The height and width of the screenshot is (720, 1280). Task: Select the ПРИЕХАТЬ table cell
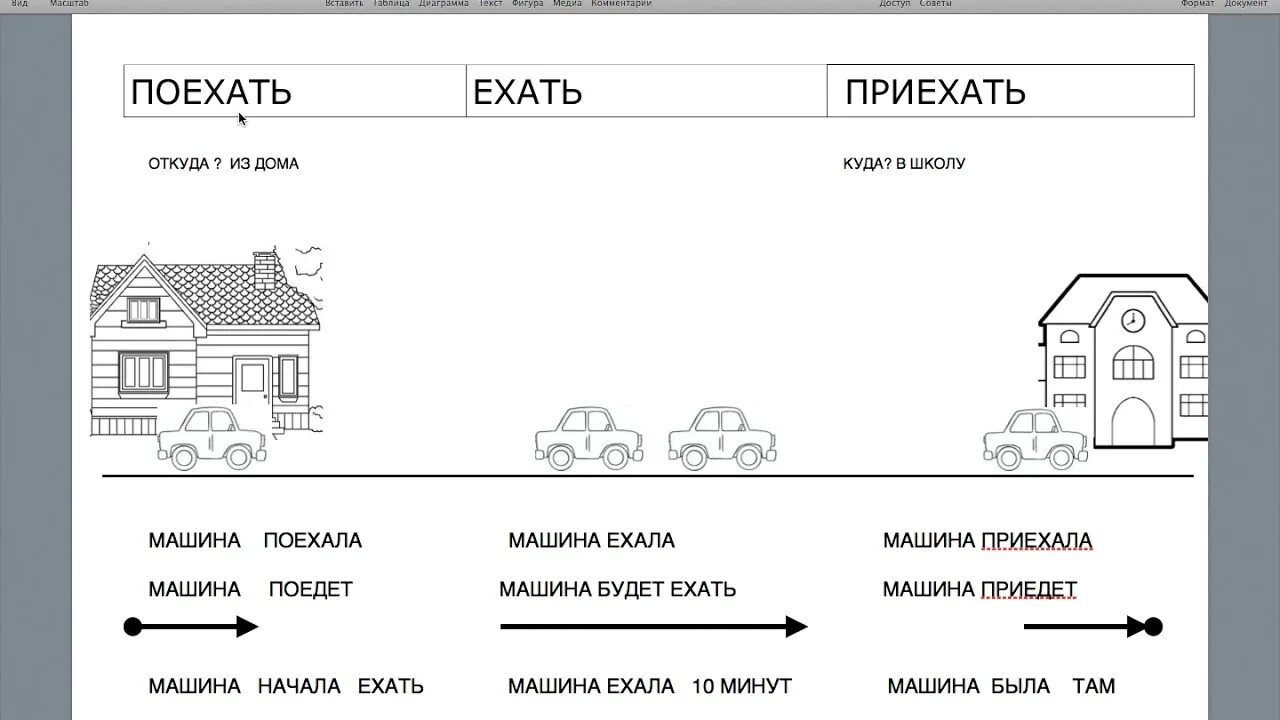coord(1011,91)
